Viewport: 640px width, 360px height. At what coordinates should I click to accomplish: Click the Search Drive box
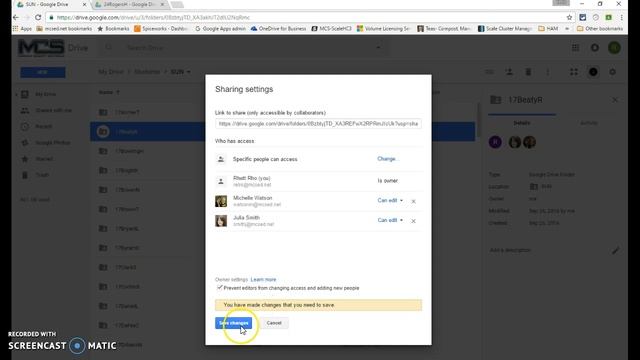(x=245, y=48)
